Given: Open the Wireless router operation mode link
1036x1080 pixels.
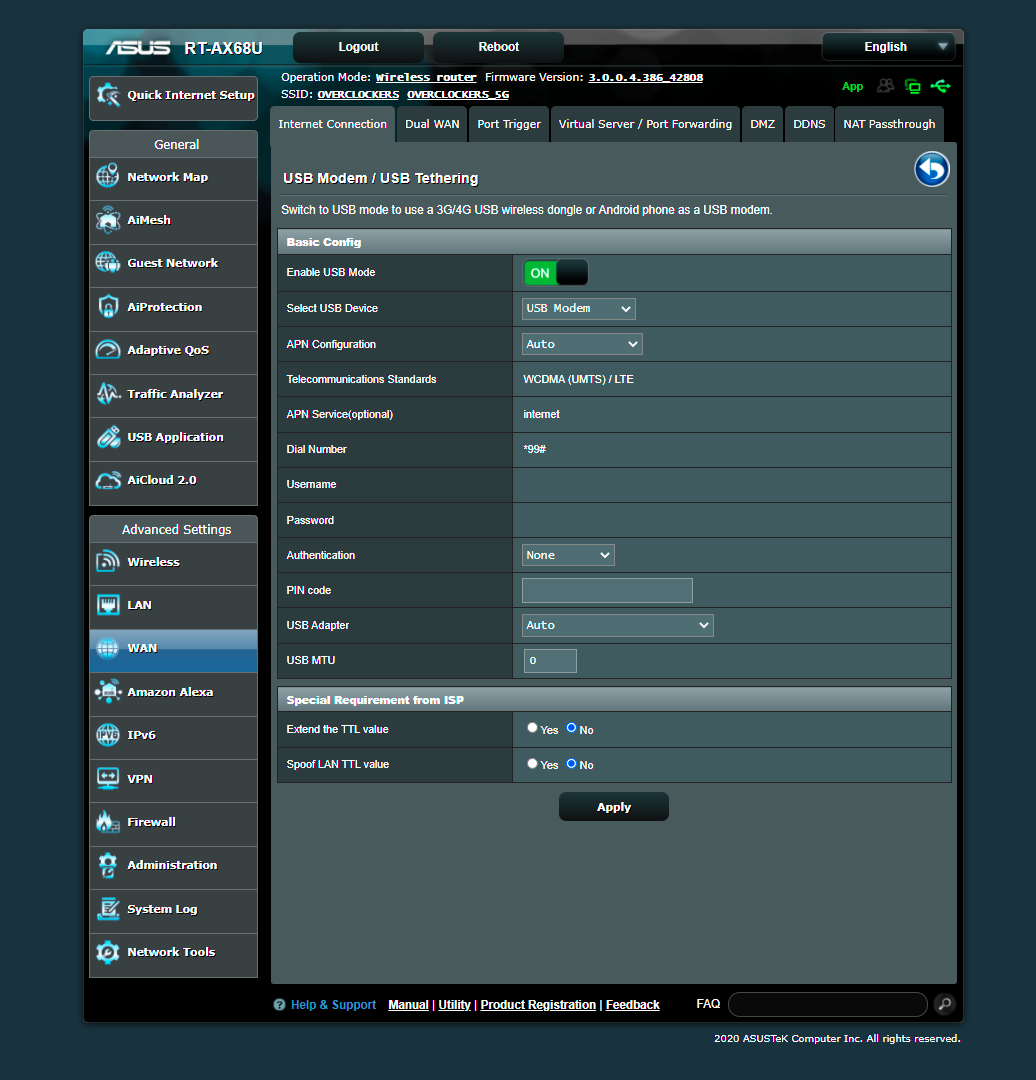Looking at the screenshot, I should [426, 77].
